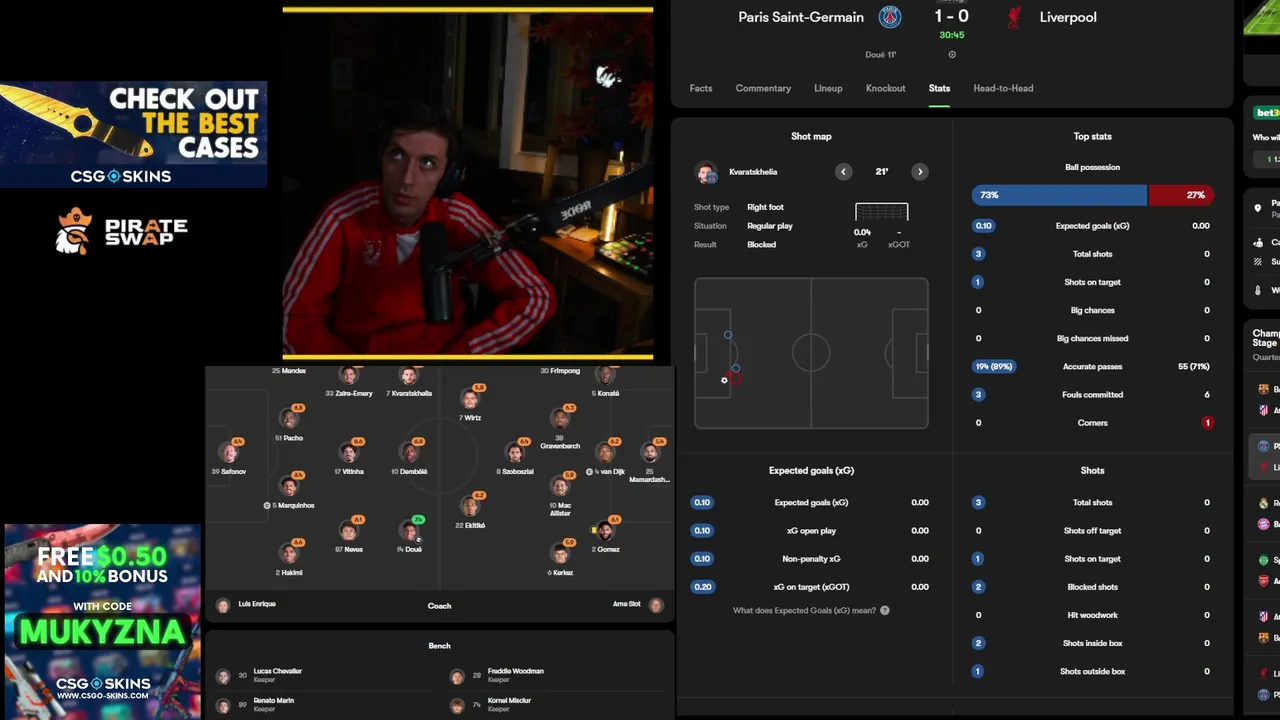
Task: Go to the next shot arrow
Action: click(x=920, y=172)
